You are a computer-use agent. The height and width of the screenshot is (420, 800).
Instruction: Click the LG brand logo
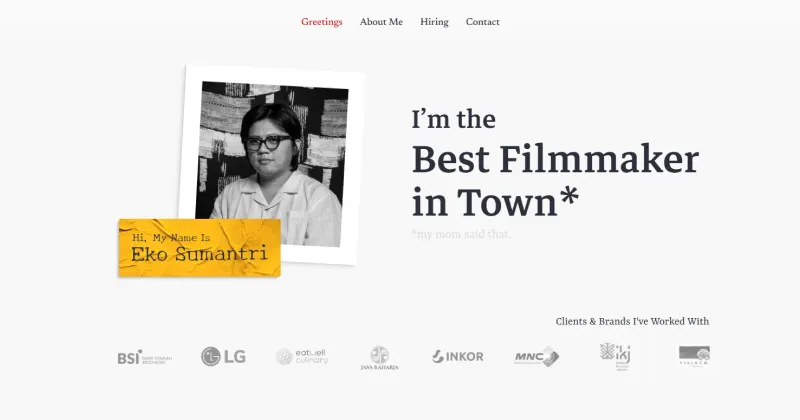(x=223, y=356)
